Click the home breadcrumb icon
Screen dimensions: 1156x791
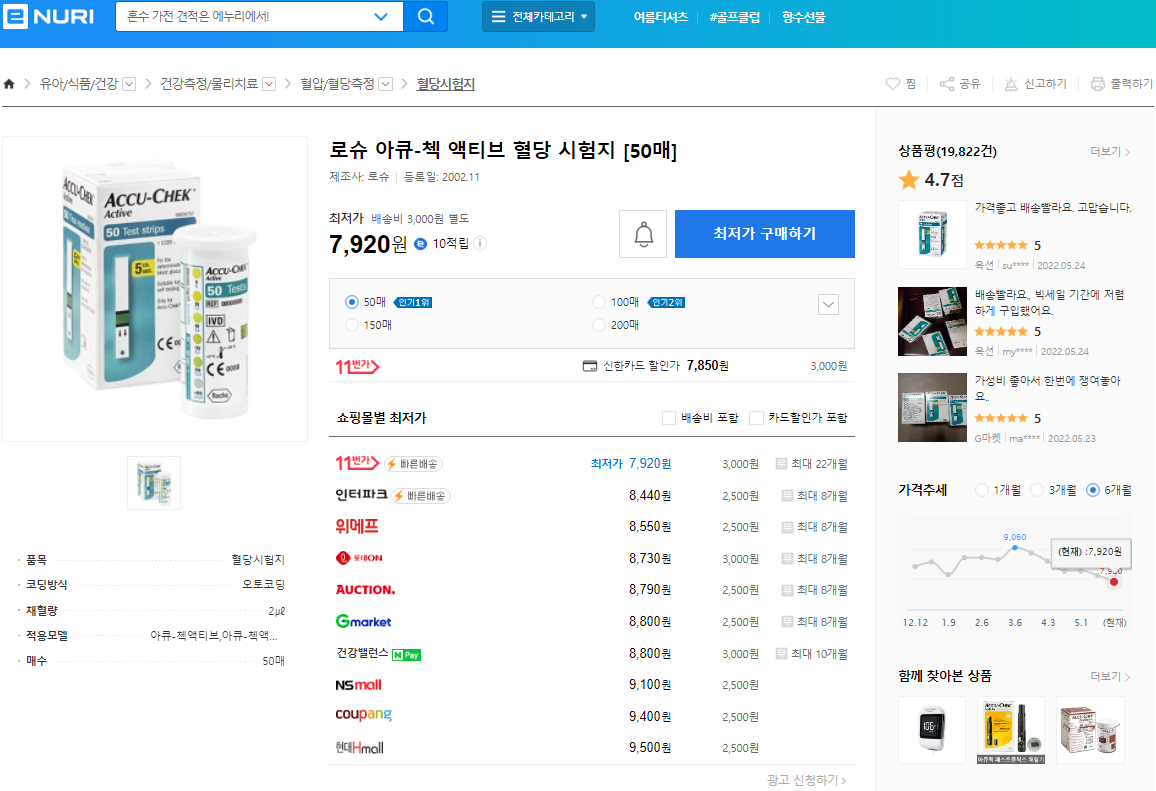[9, 83]
